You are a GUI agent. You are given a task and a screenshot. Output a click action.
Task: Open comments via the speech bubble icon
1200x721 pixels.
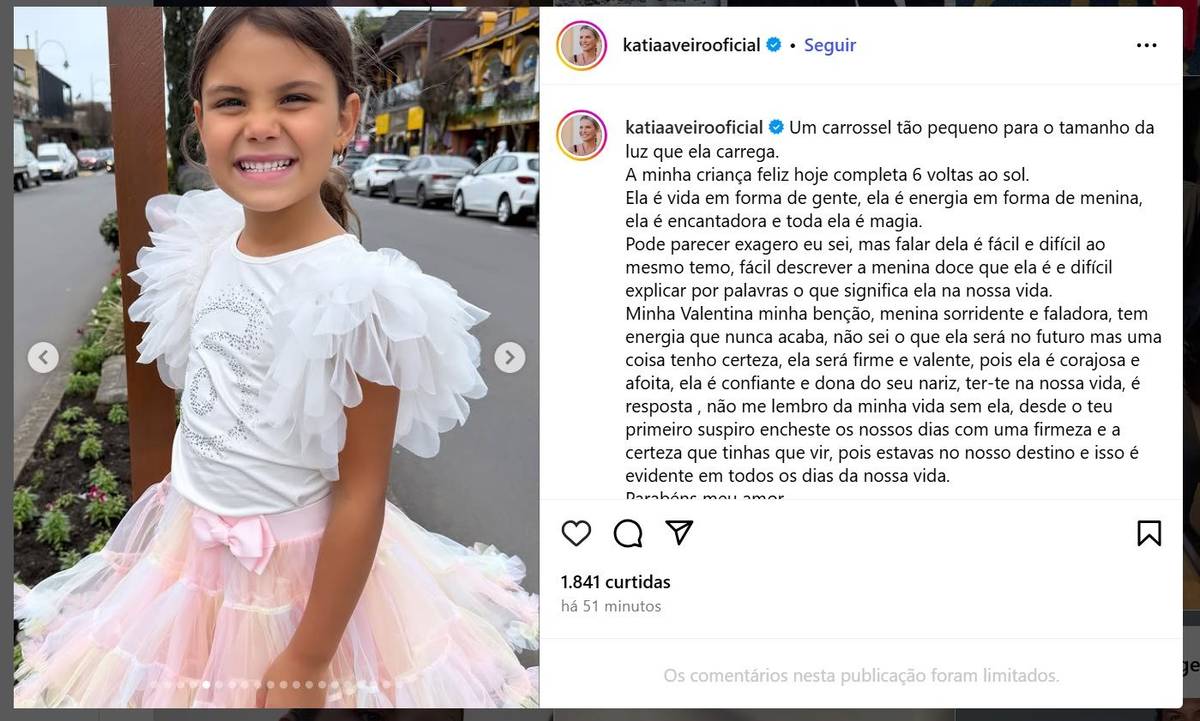click(x=628, y=534)
